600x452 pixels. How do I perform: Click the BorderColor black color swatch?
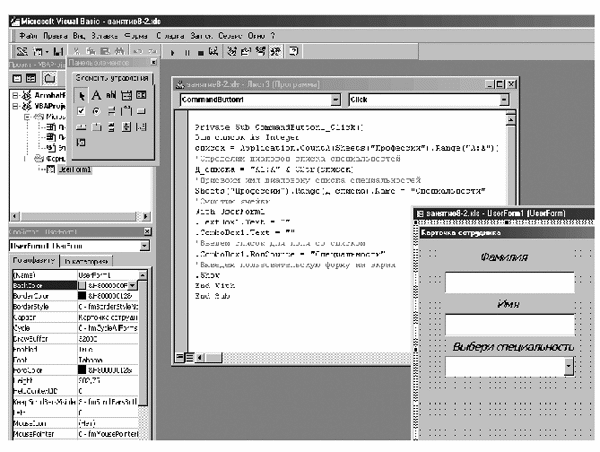click(x=82, y=296)
